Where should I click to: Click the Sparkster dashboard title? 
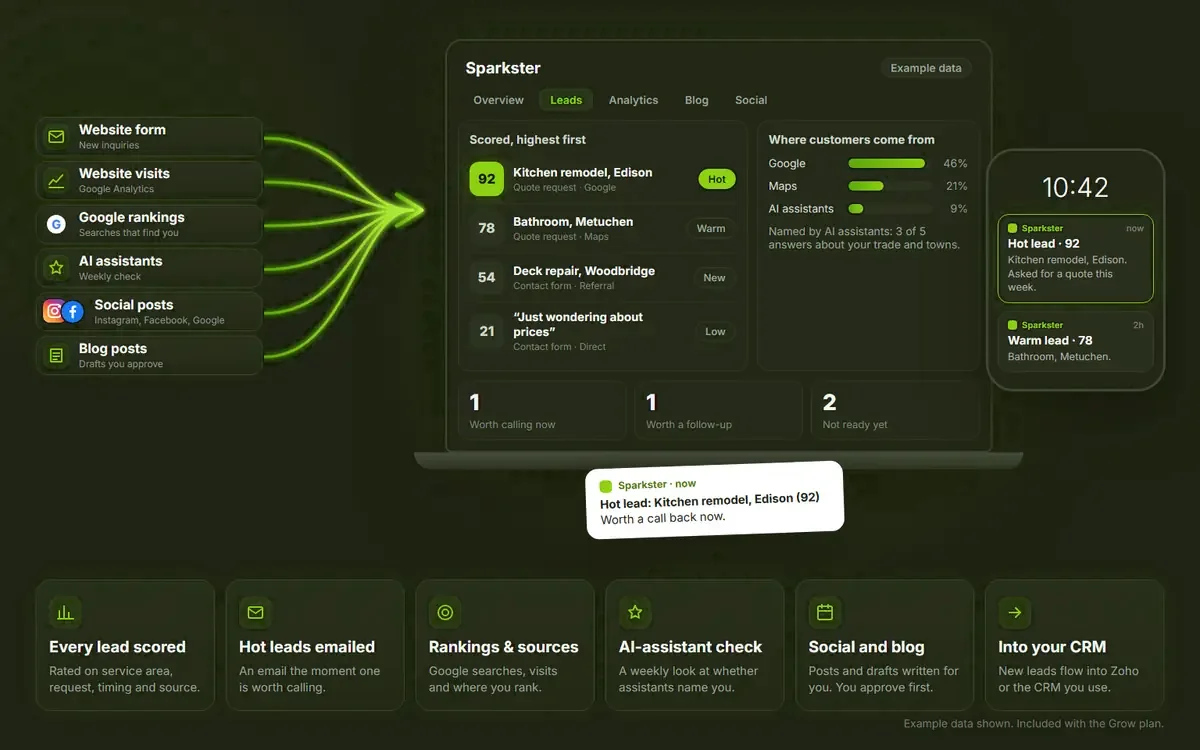click(503, 68)
